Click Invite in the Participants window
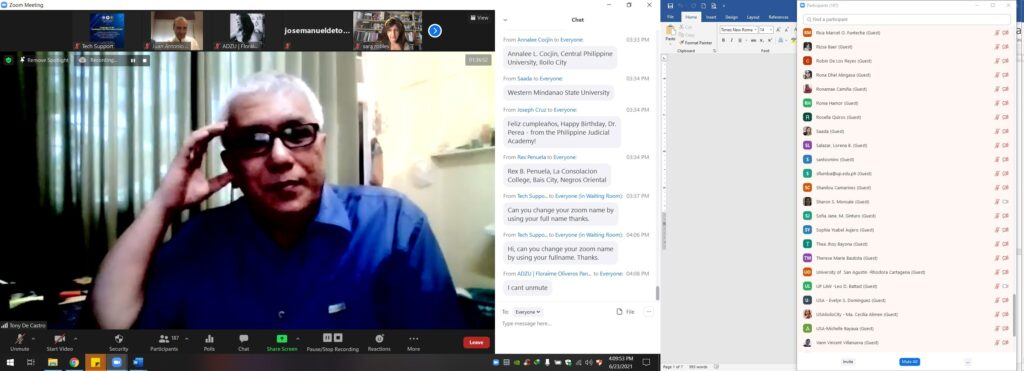 (x=848, y=362)
